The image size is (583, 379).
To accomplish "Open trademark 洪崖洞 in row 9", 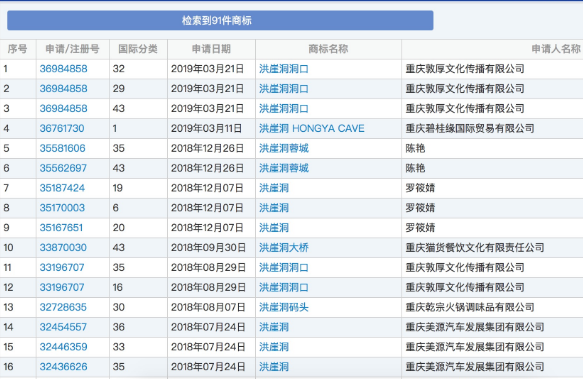I will pyautogui.click(x=274, y=228).
